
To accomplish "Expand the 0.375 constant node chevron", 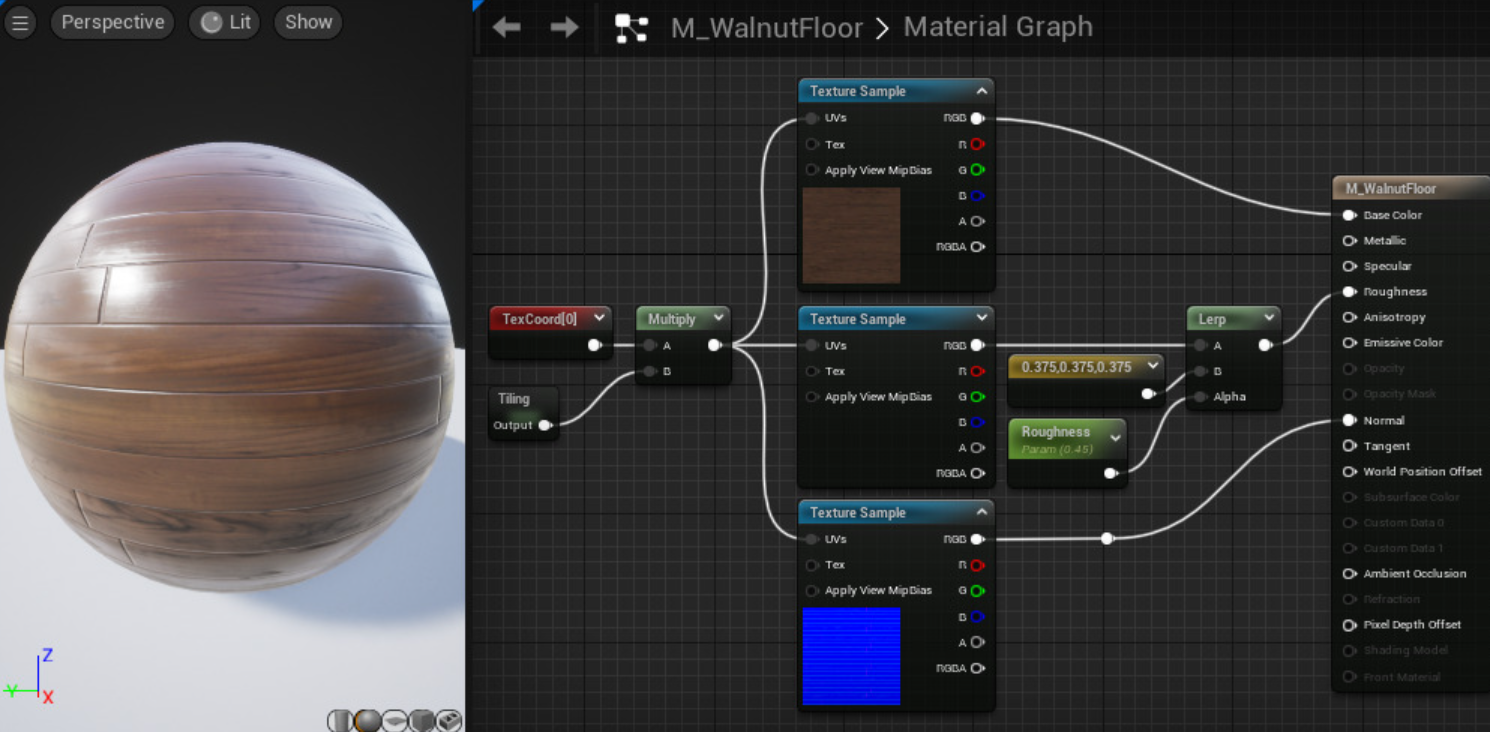I will (x=1153, y=366).
